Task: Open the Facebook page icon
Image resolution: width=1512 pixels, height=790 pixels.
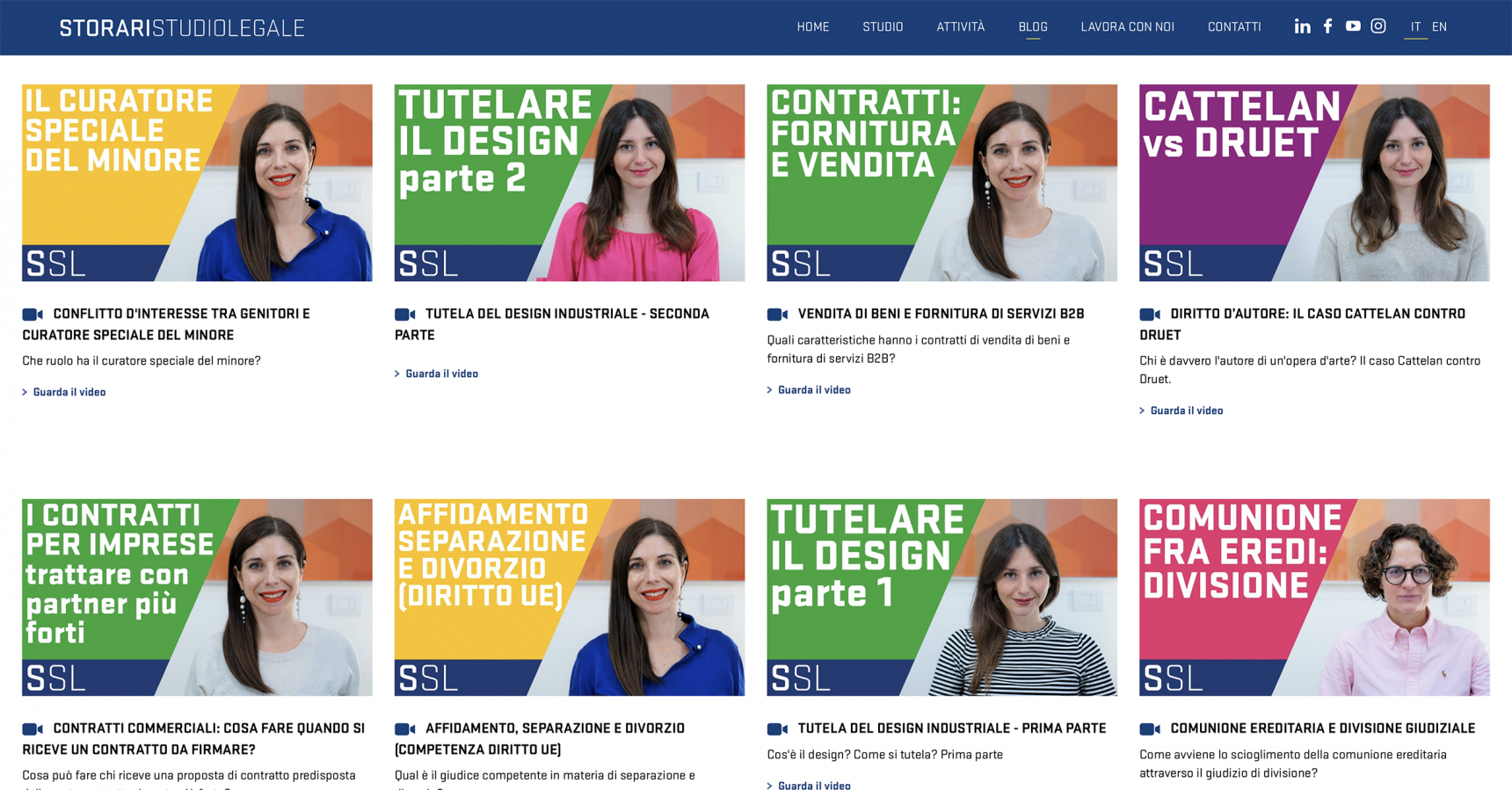Action: [x=1327, y=26]
